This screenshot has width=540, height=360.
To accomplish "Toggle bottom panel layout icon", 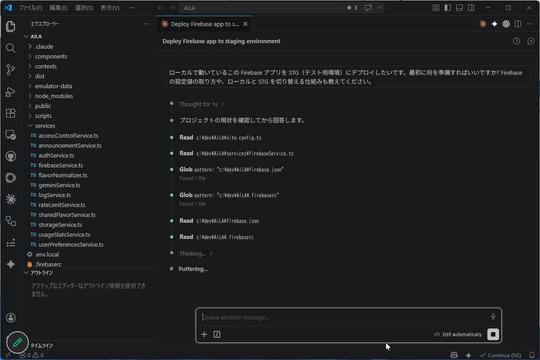I will click(459, 8).
